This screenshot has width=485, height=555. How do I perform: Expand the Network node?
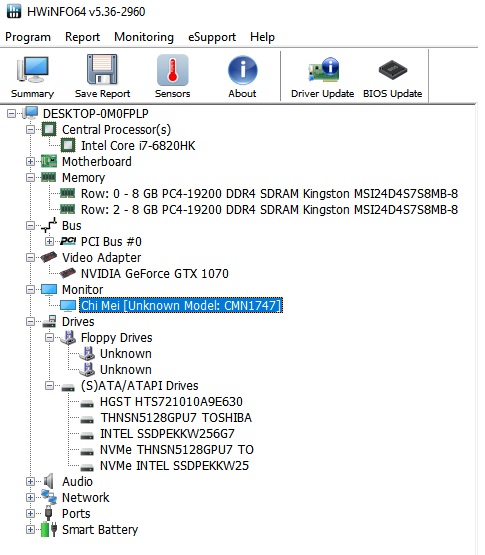pos(30,497)
